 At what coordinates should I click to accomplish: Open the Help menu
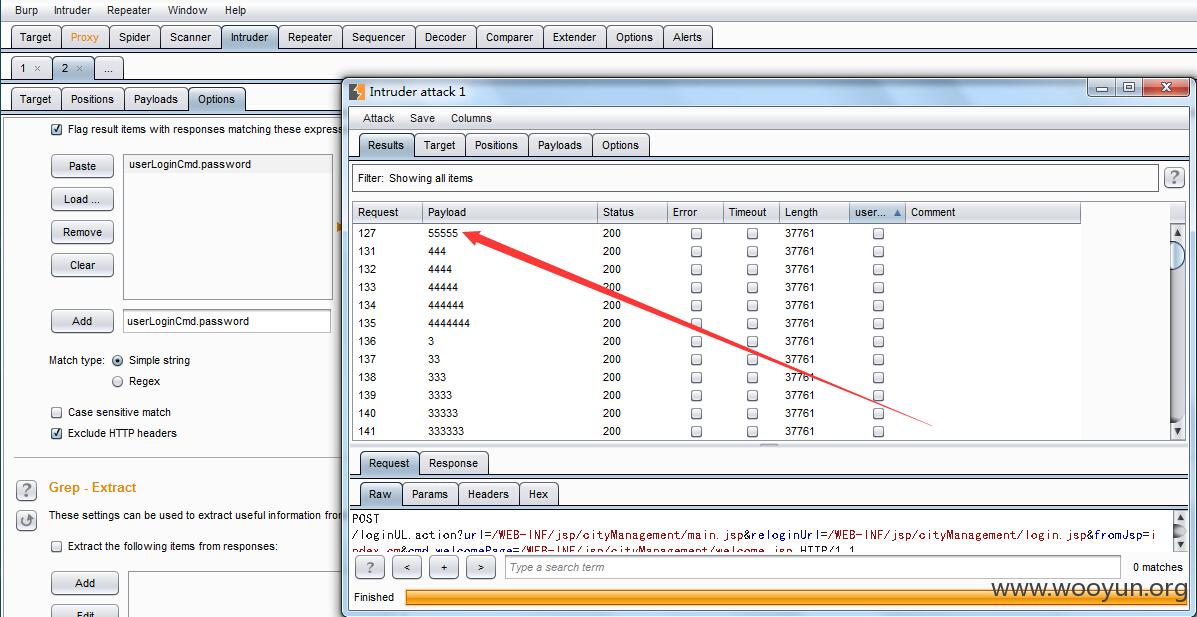tap(236, 10)
